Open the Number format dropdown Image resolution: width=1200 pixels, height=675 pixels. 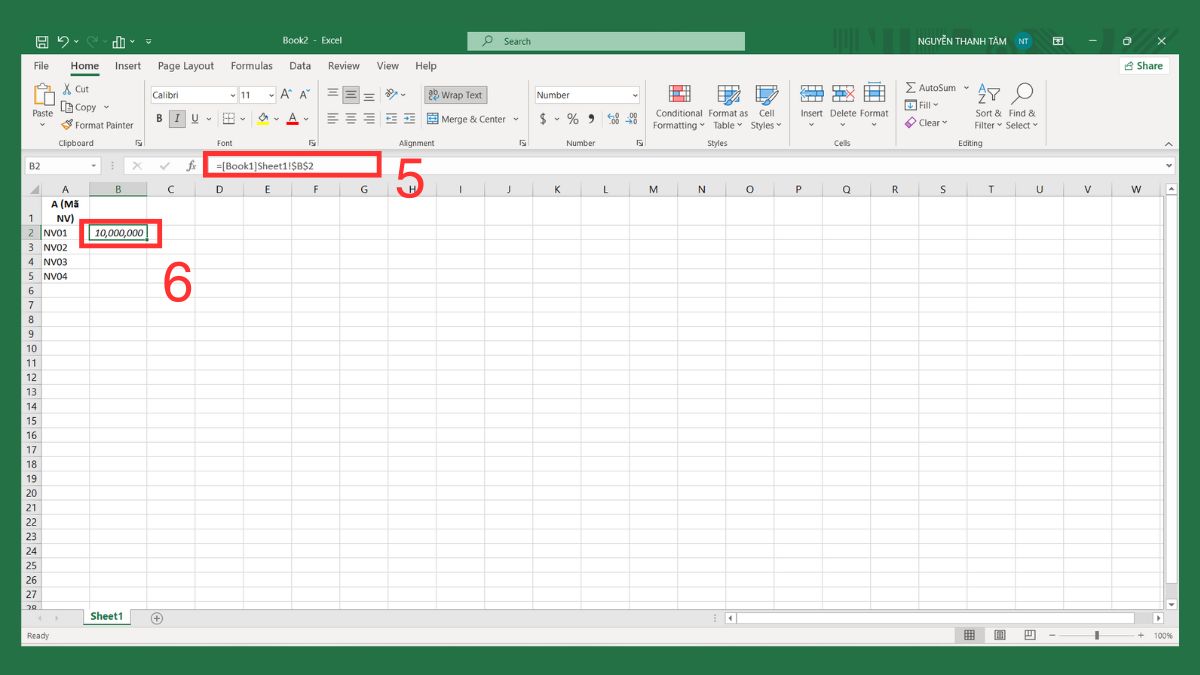[x=634, y=95]
